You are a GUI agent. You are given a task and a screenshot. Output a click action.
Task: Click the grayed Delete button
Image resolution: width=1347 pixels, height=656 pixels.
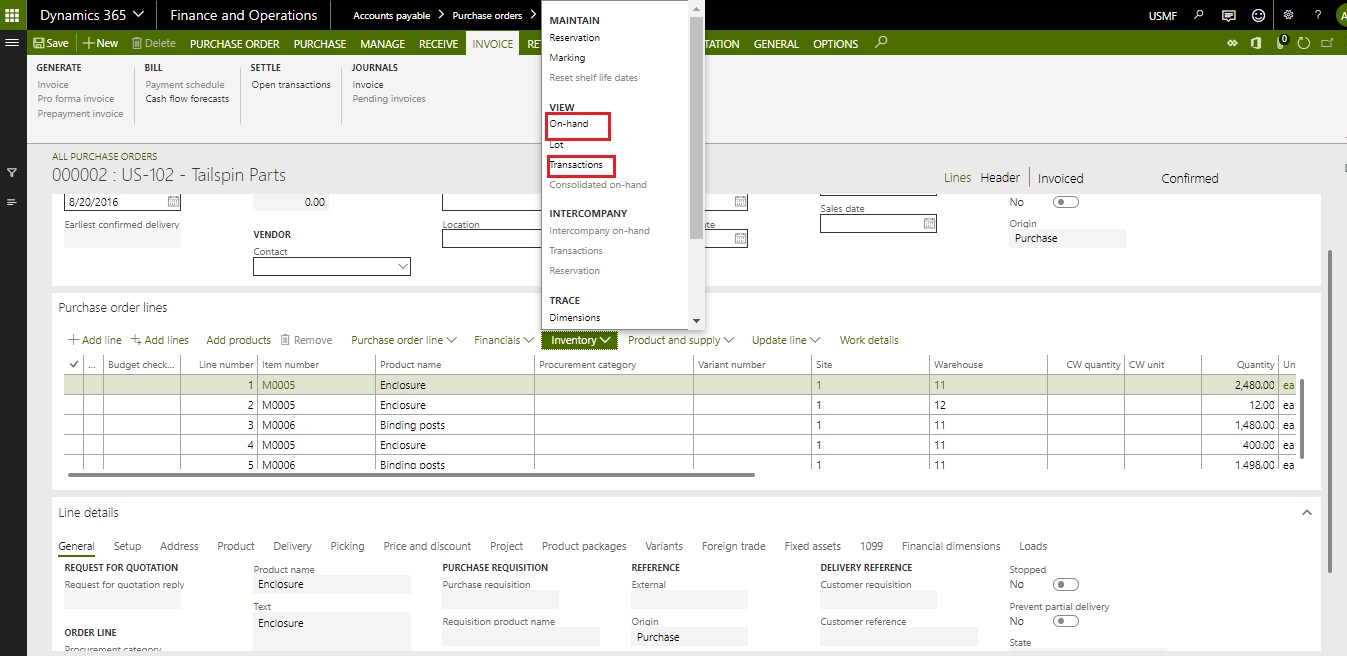point(154,43)
